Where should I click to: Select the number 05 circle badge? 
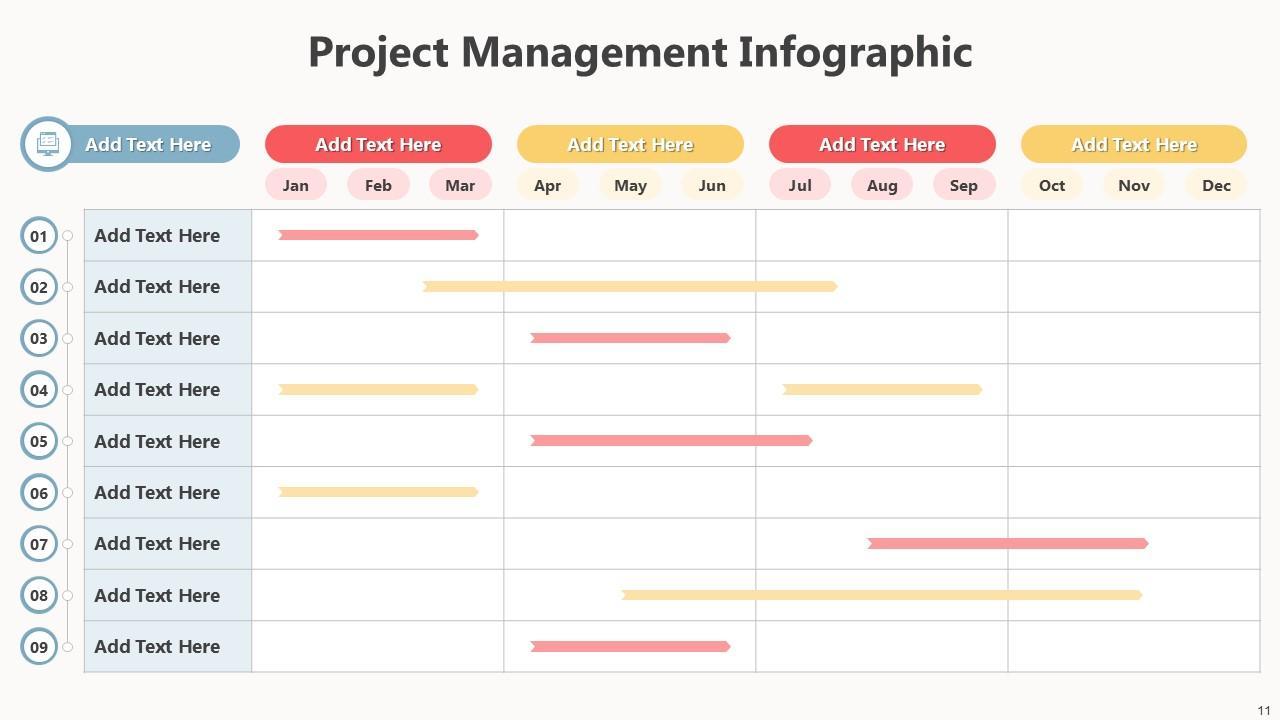(39, 441)
